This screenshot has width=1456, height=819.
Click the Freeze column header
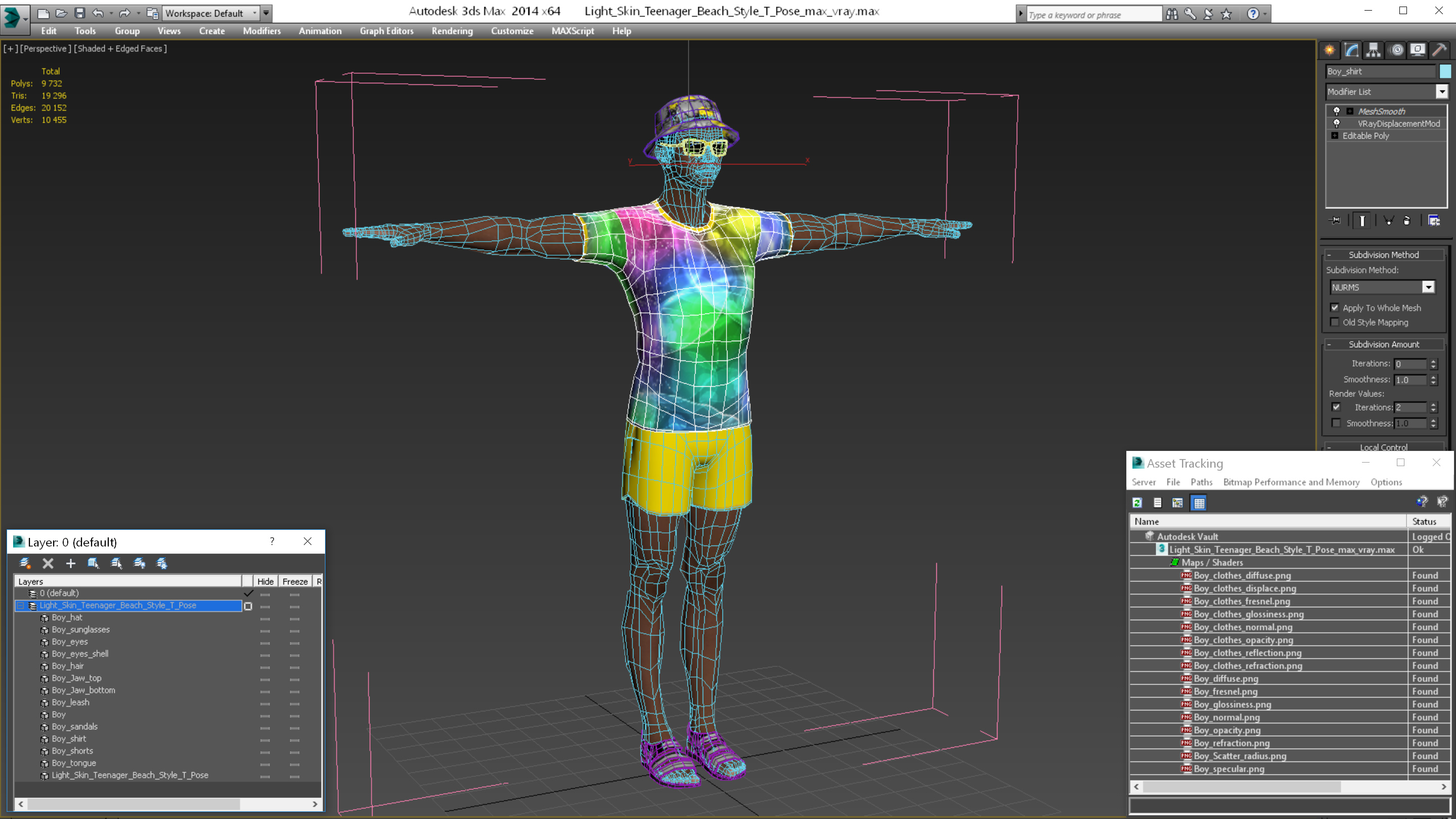tap(295, 581)
